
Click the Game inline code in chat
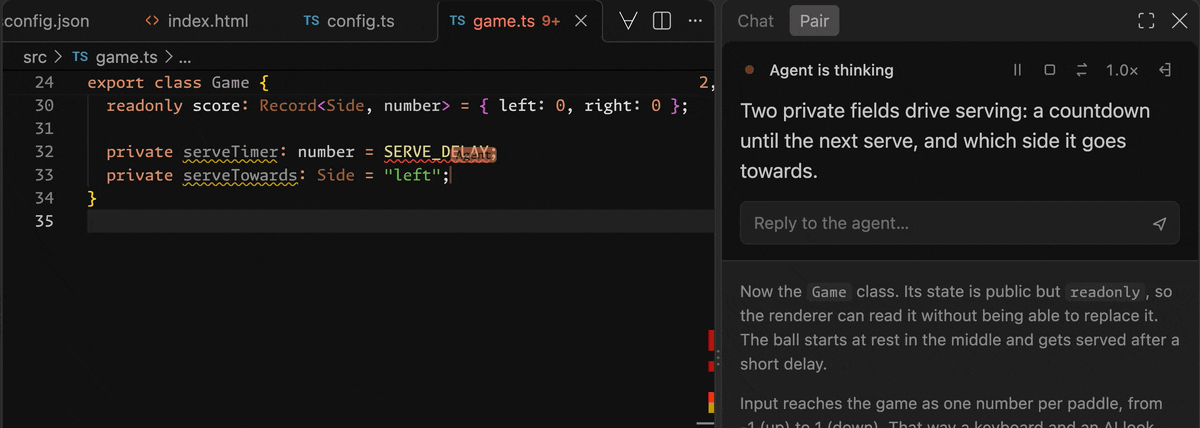[x=829, y=292]
